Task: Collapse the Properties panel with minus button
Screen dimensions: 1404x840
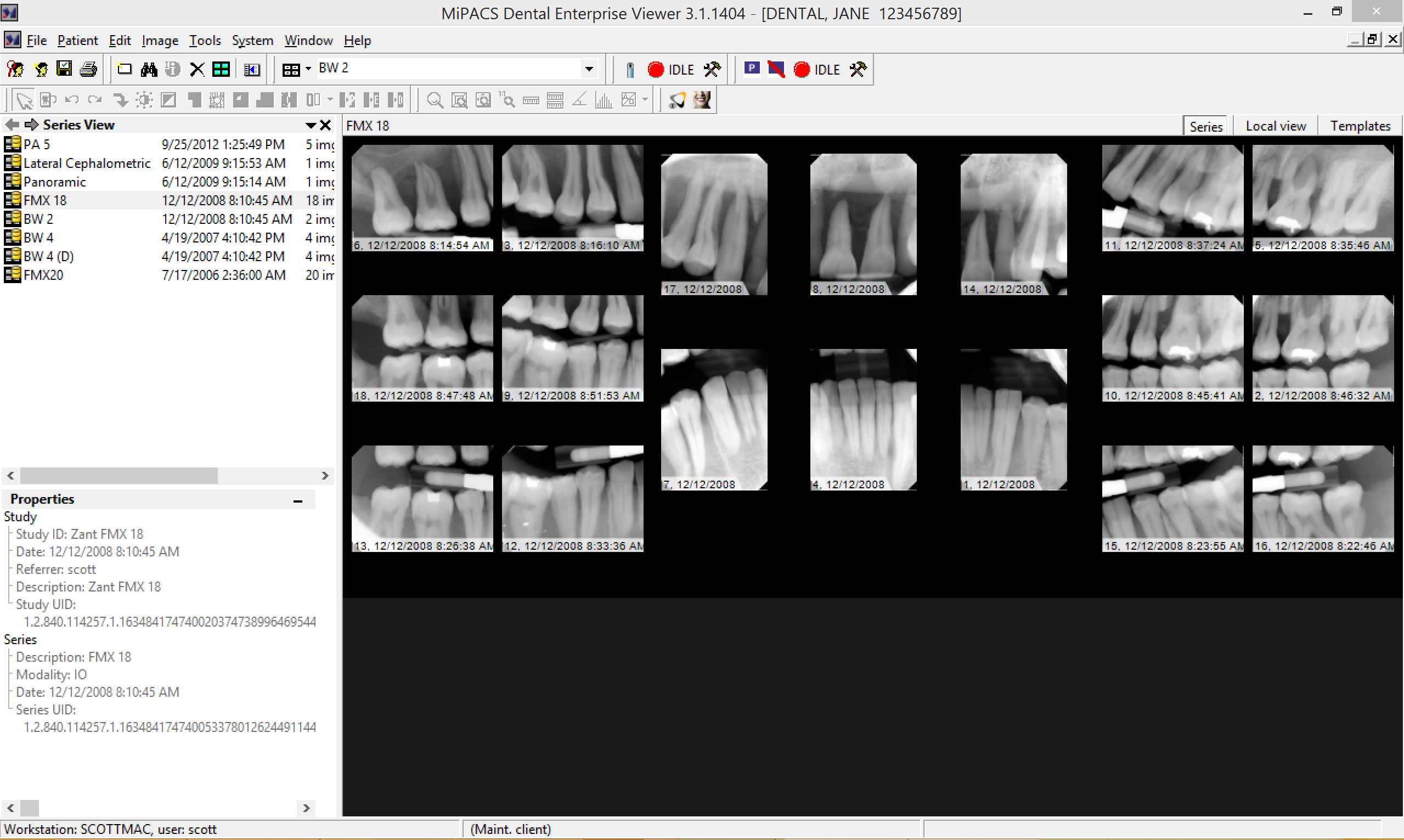Action: click(x=298, y=500)
